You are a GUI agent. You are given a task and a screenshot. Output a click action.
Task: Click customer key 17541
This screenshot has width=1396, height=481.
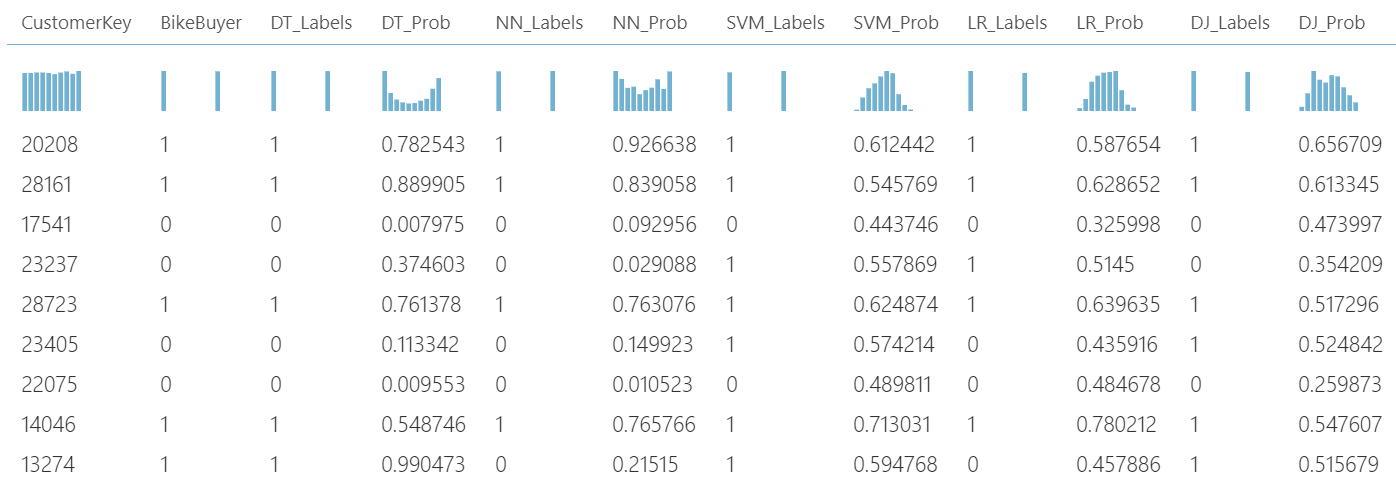[x=49, y=225]
